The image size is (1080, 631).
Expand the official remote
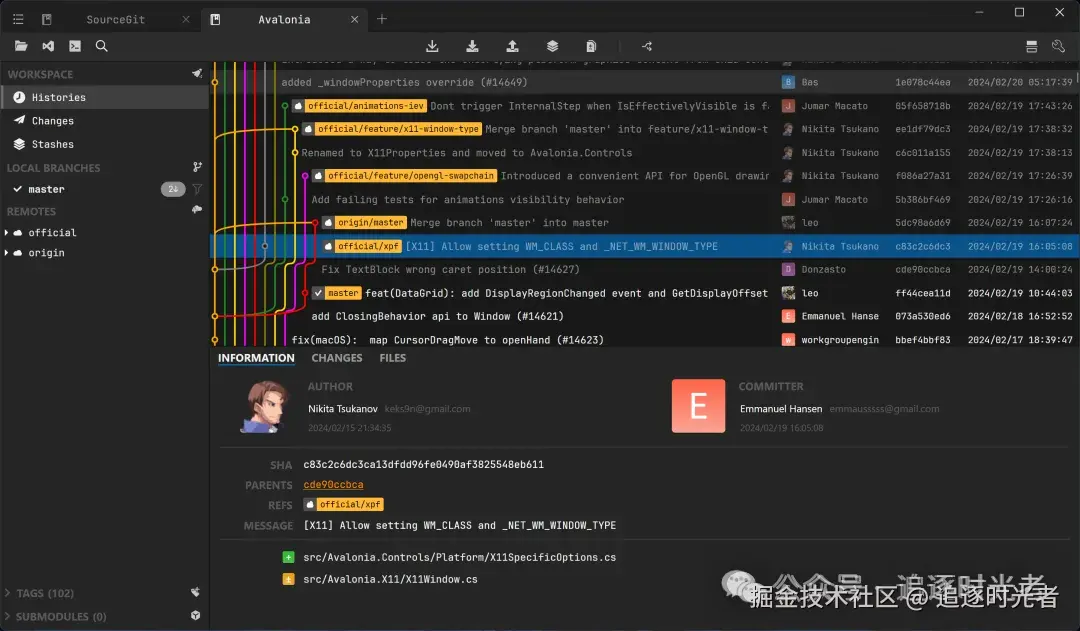click(6, 233)
